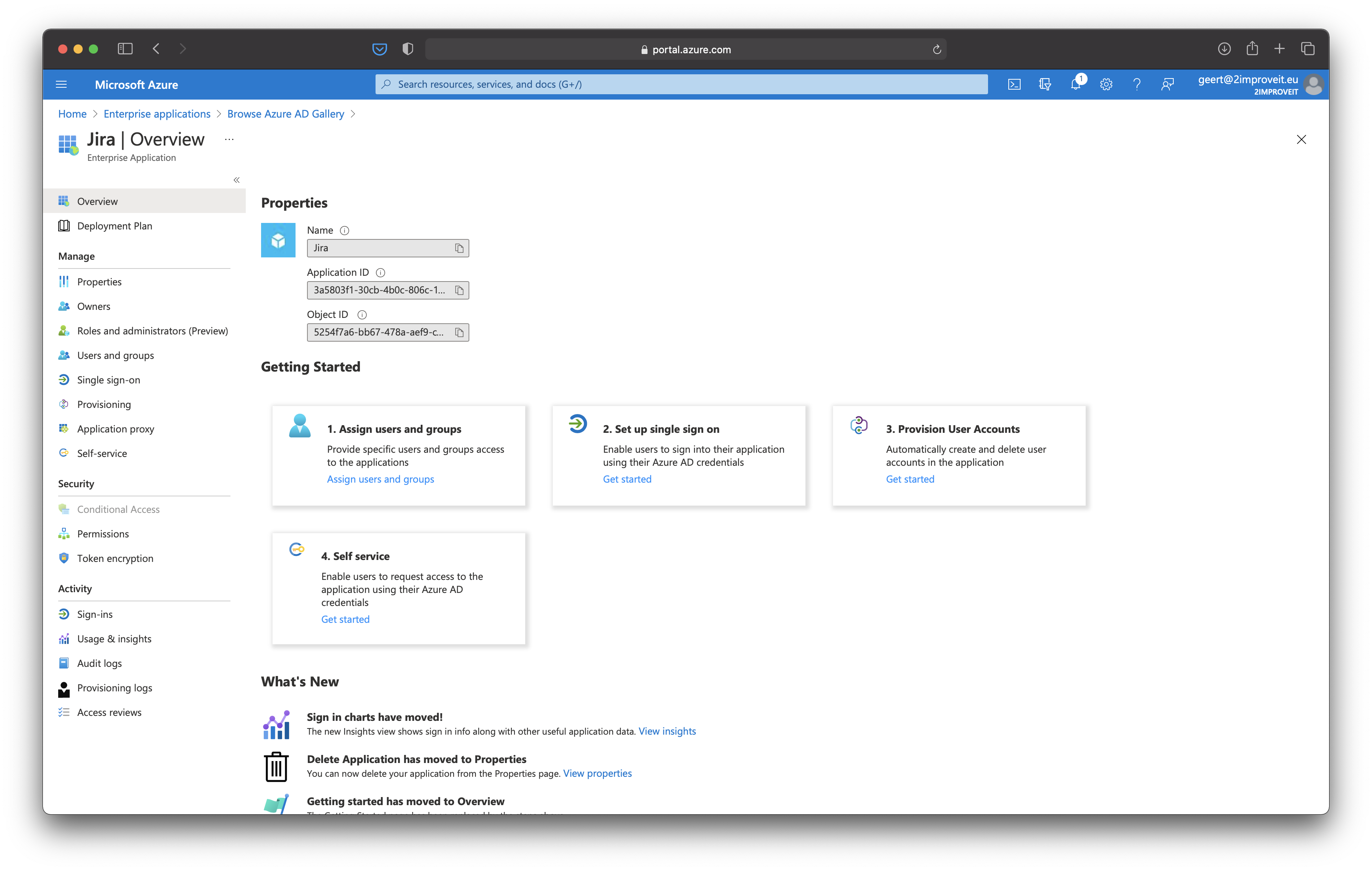Copy the Object ID to clipboard

point(459,332)
